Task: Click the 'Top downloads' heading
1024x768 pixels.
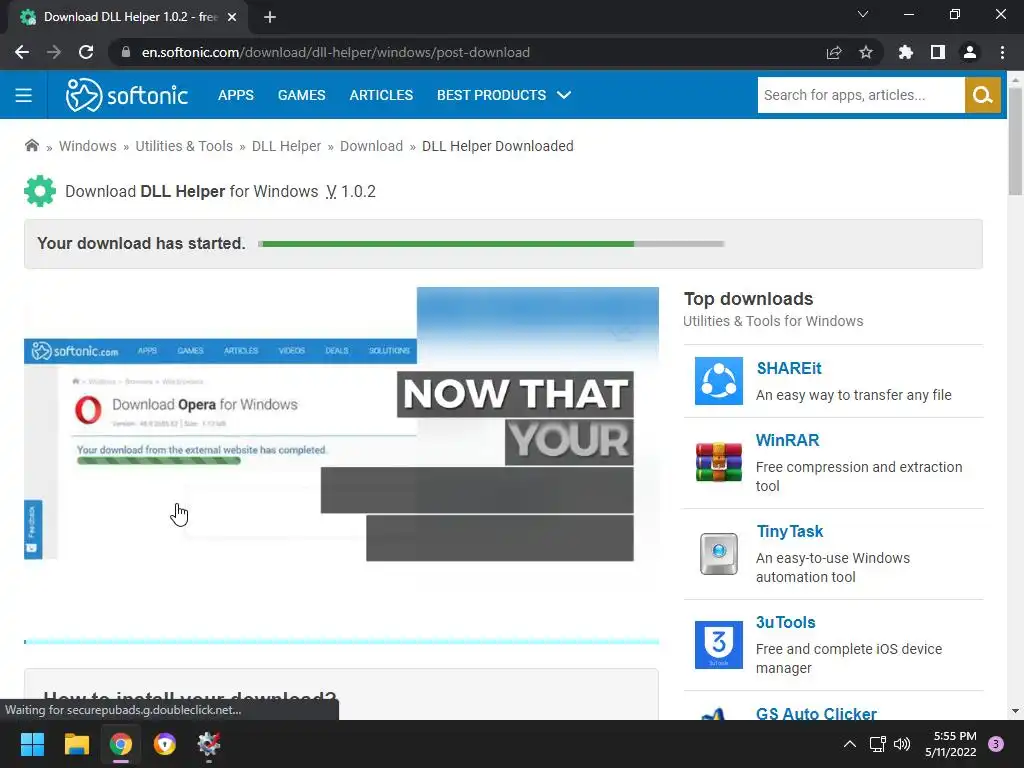Action: 748,299
